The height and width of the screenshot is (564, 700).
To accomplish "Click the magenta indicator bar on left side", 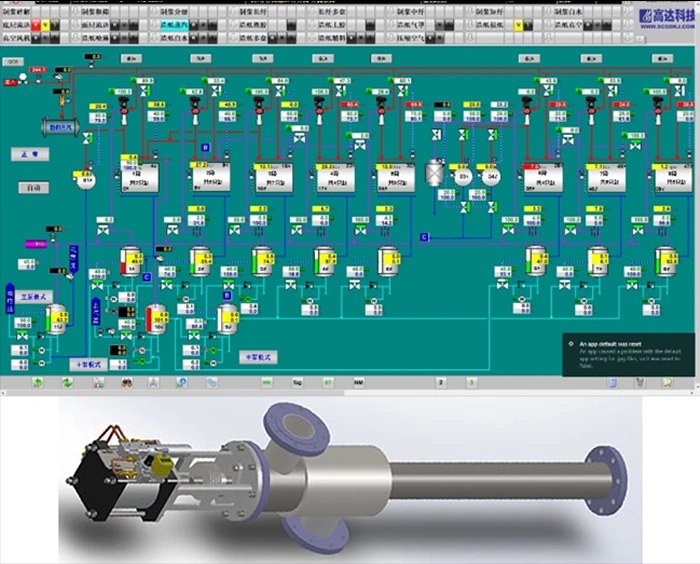I will [x=33, y=244].
